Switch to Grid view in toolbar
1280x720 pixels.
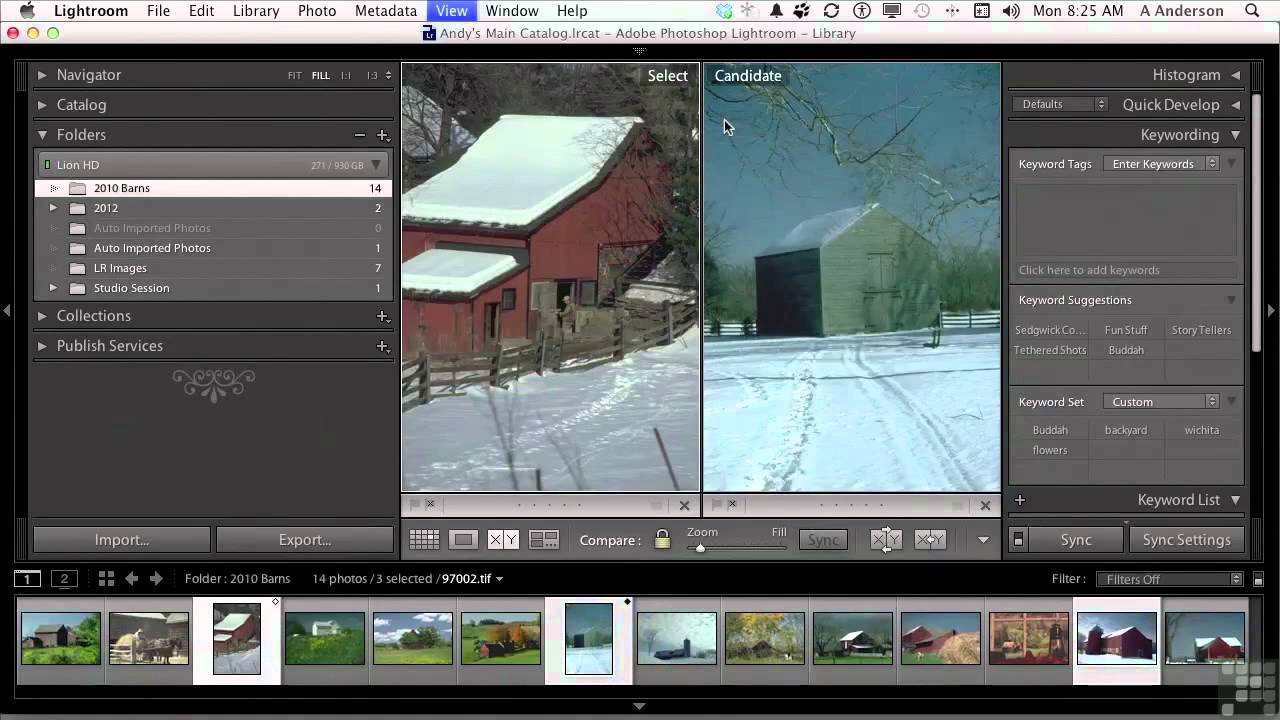[x=424, y=540]
